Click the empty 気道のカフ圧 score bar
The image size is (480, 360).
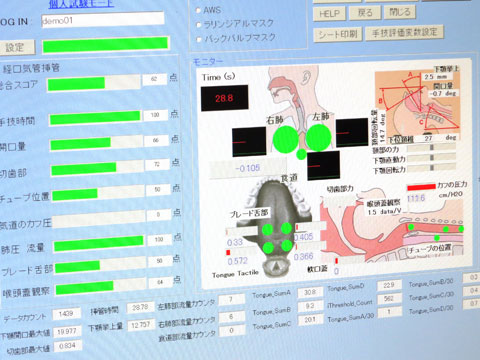tap(99, 218)
